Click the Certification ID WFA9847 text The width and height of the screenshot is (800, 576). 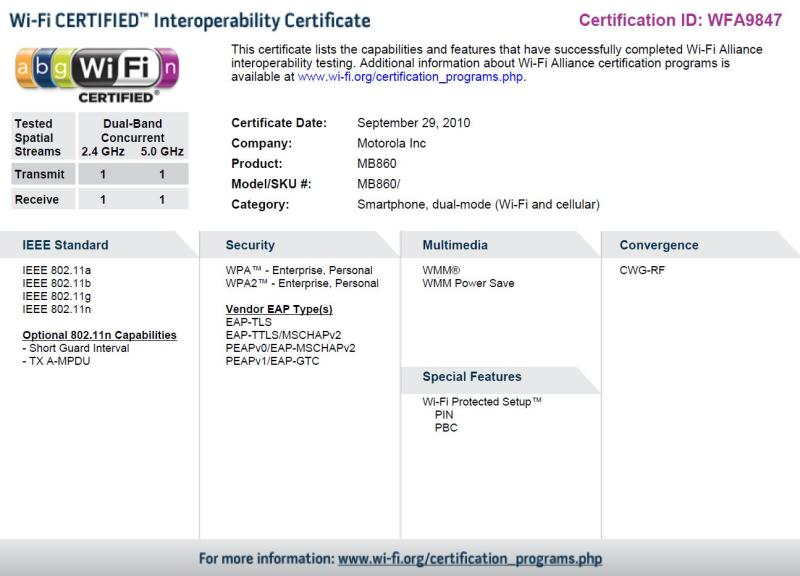tap(680, 20)
